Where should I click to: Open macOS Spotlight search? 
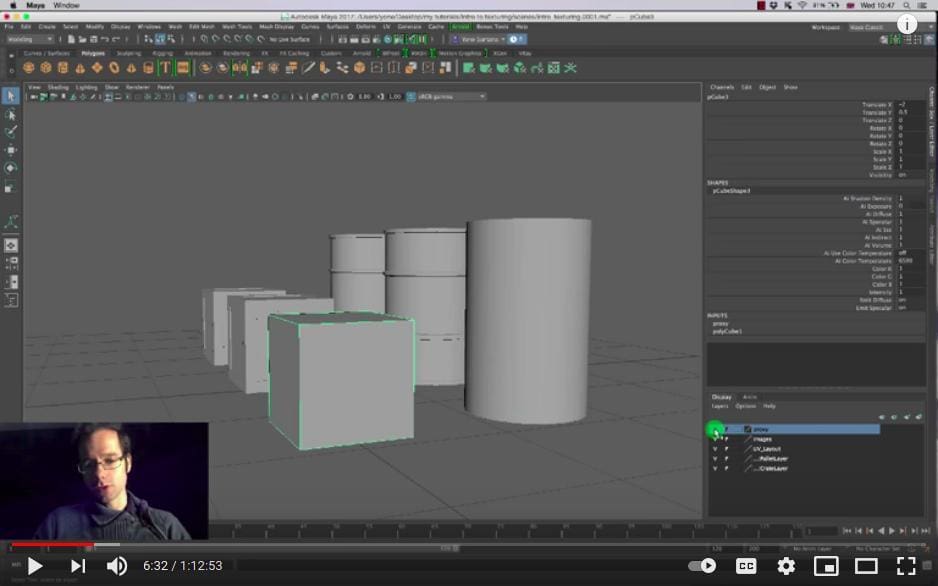pyautogui.click(x=907, y=5)
